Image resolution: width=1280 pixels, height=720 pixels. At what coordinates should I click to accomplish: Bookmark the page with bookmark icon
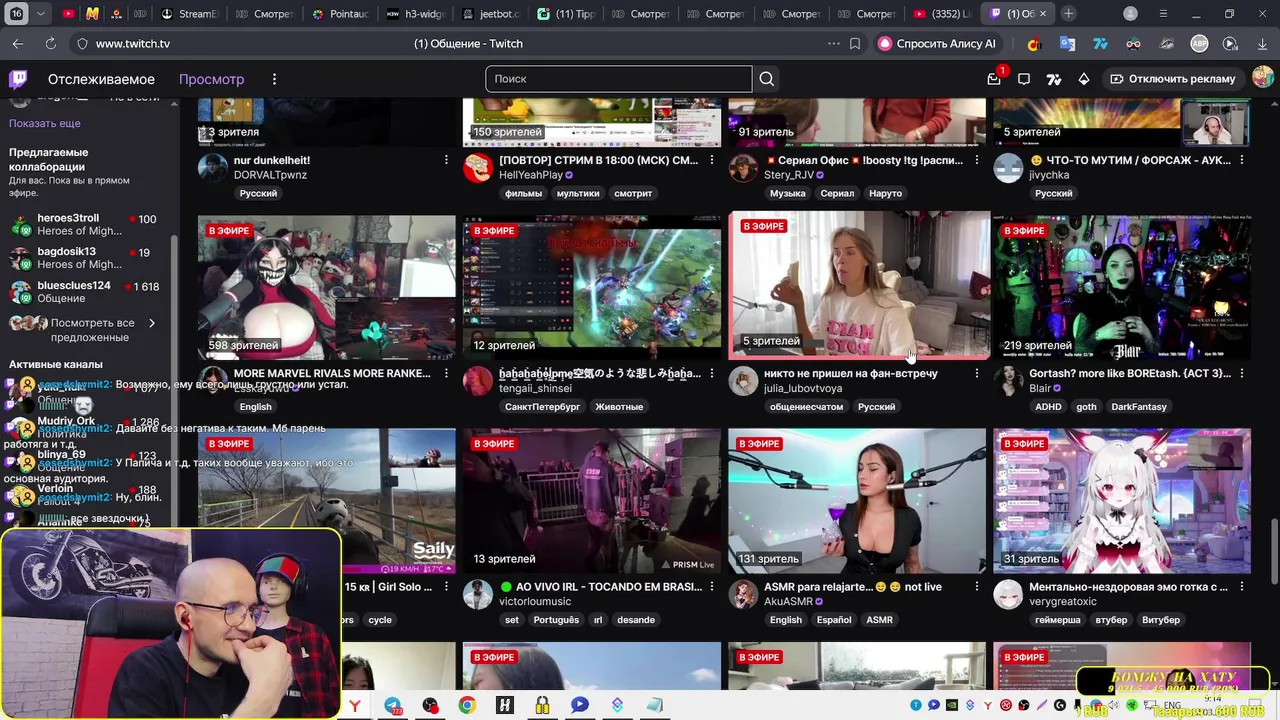click(x=855, y=44)
